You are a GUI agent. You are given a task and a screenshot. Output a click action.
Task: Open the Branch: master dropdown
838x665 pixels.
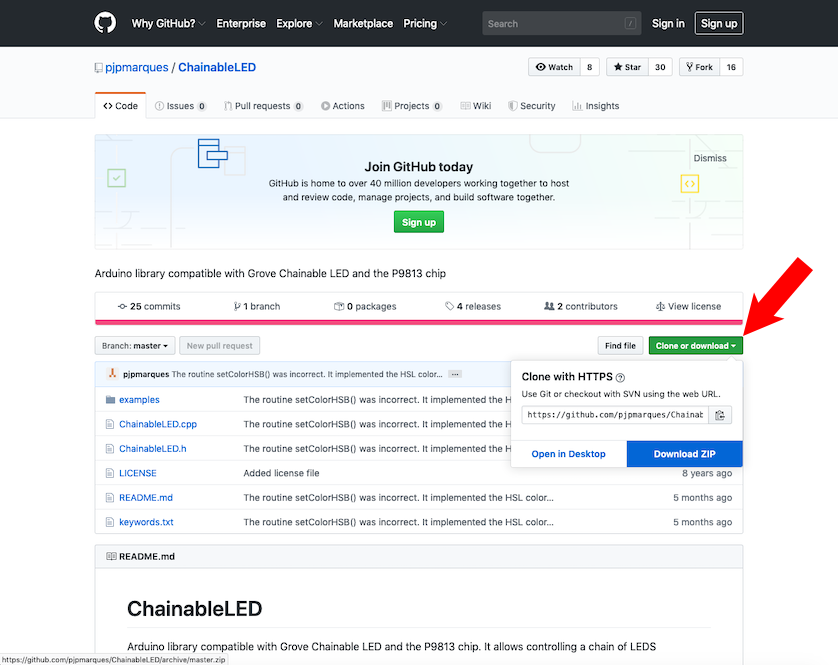(x=136, y=346)
